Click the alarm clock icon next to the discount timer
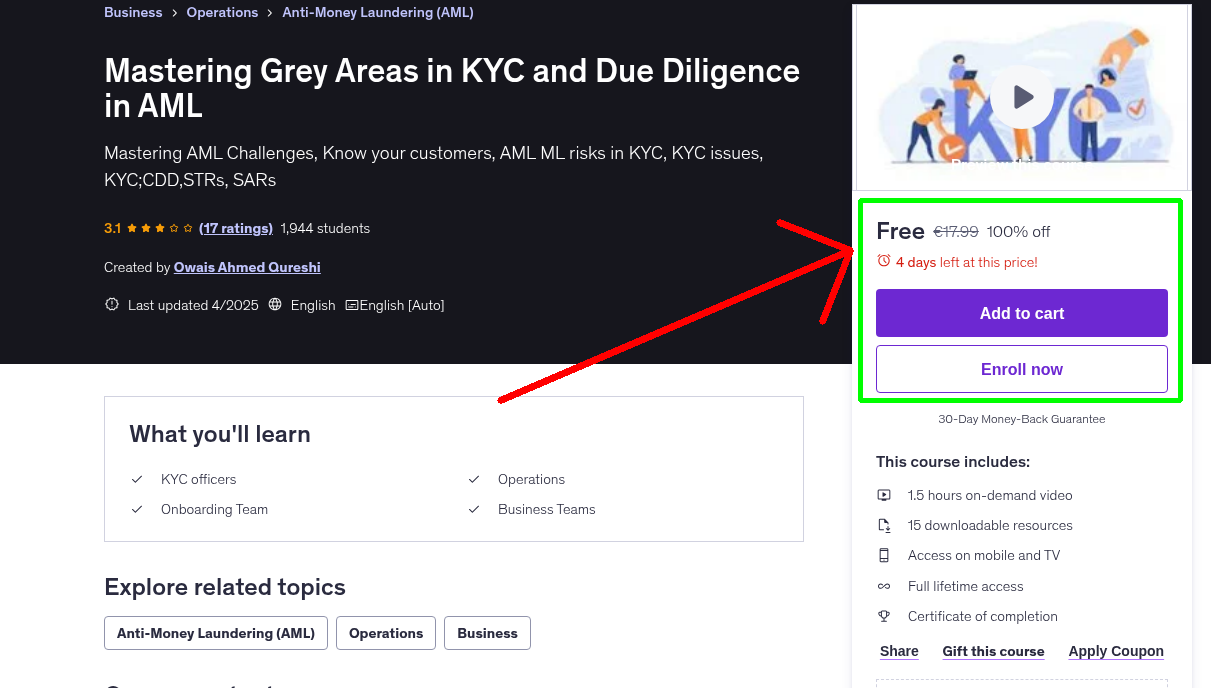Viewport: 1211px width, 688px height. coord(883,260)
